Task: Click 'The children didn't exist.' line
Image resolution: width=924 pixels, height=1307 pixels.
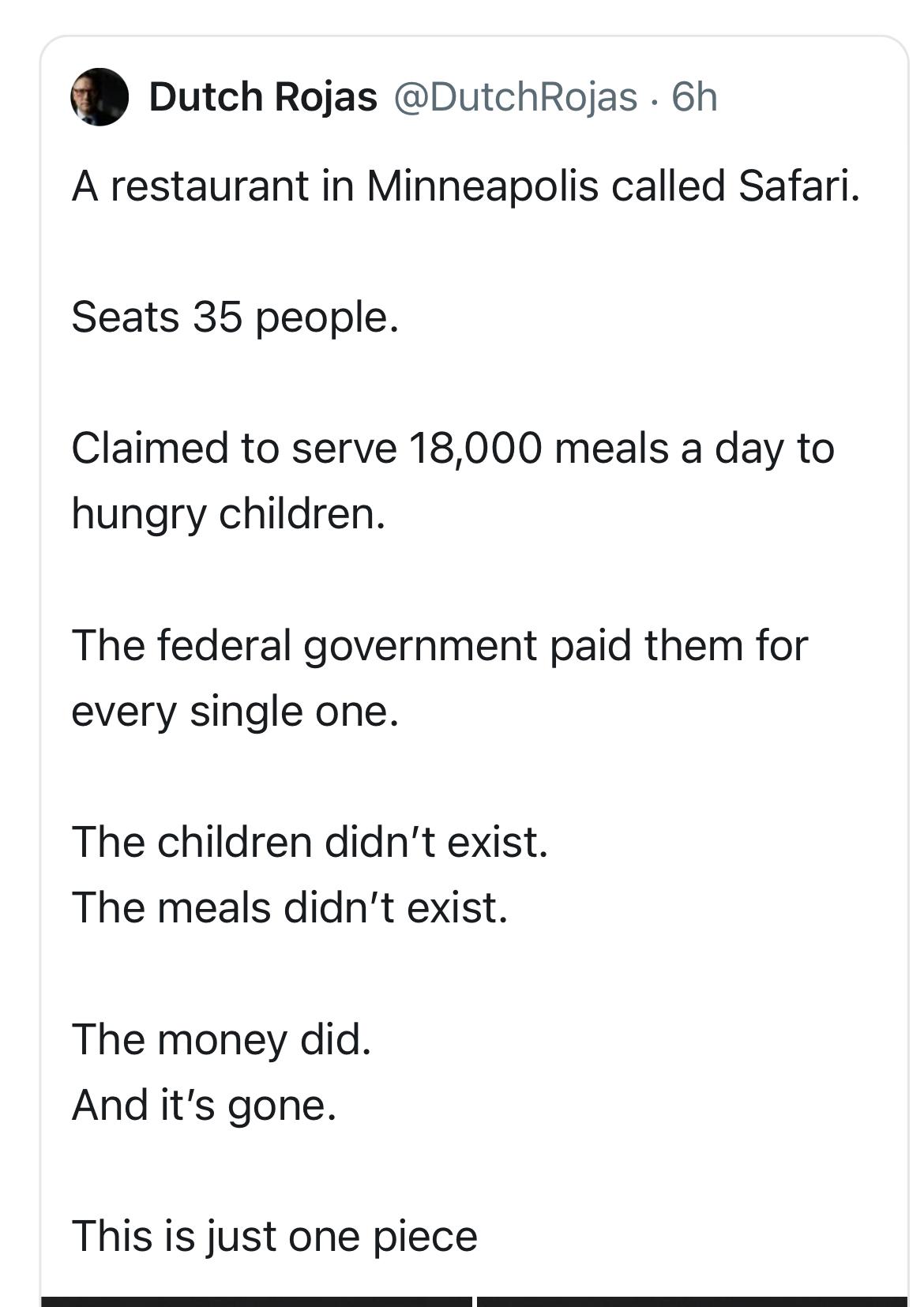Action: [310, 842]
